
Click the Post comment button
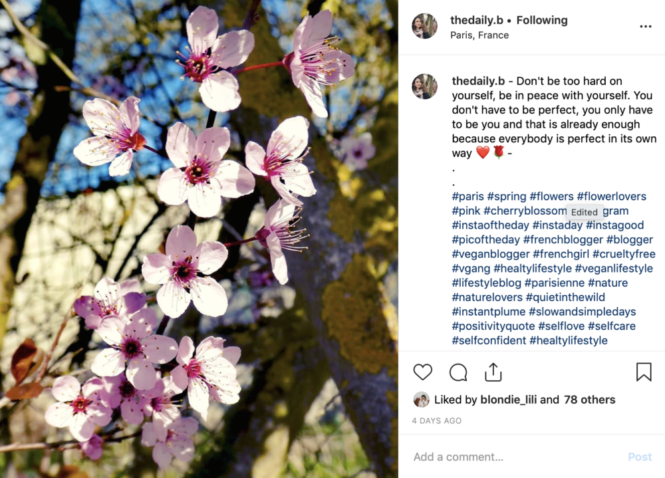point(640,457)
